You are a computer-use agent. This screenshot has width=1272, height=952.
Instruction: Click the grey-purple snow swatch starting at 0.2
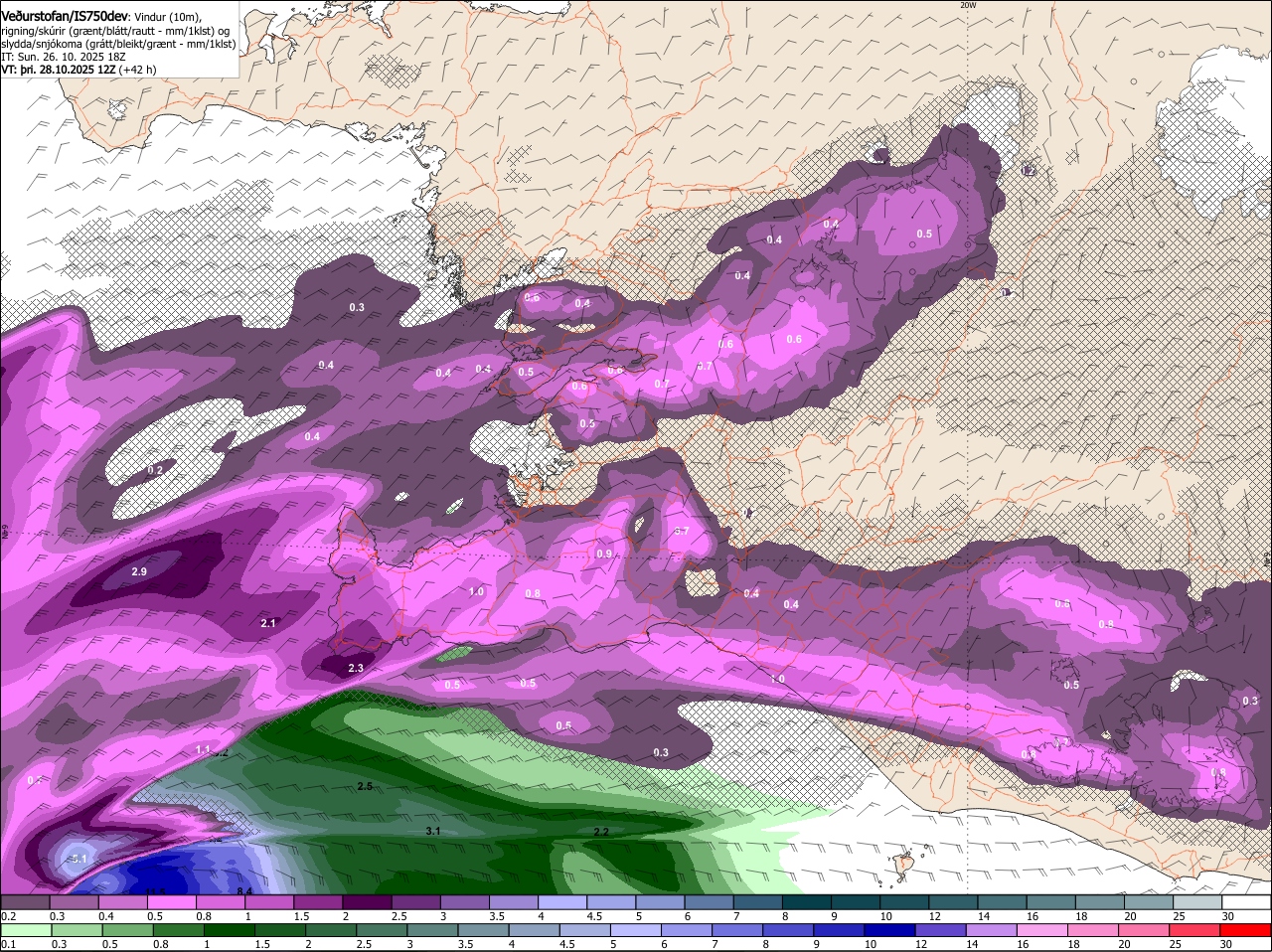coord(27,902)
